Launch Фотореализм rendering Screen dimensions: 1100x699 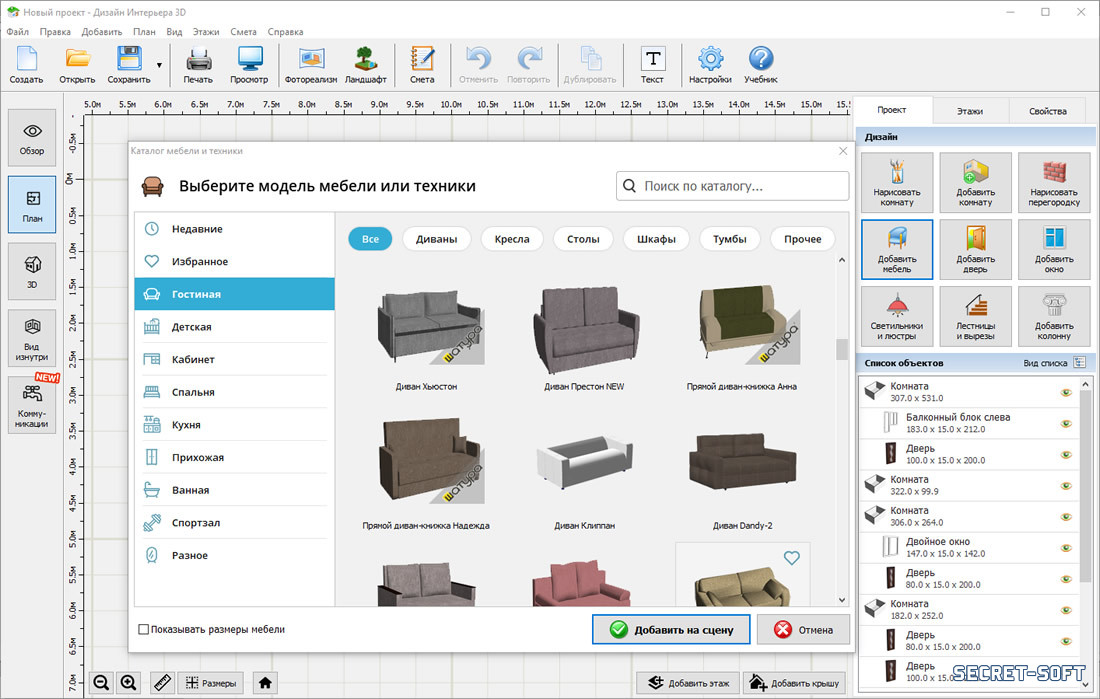(x=311, y=65)
